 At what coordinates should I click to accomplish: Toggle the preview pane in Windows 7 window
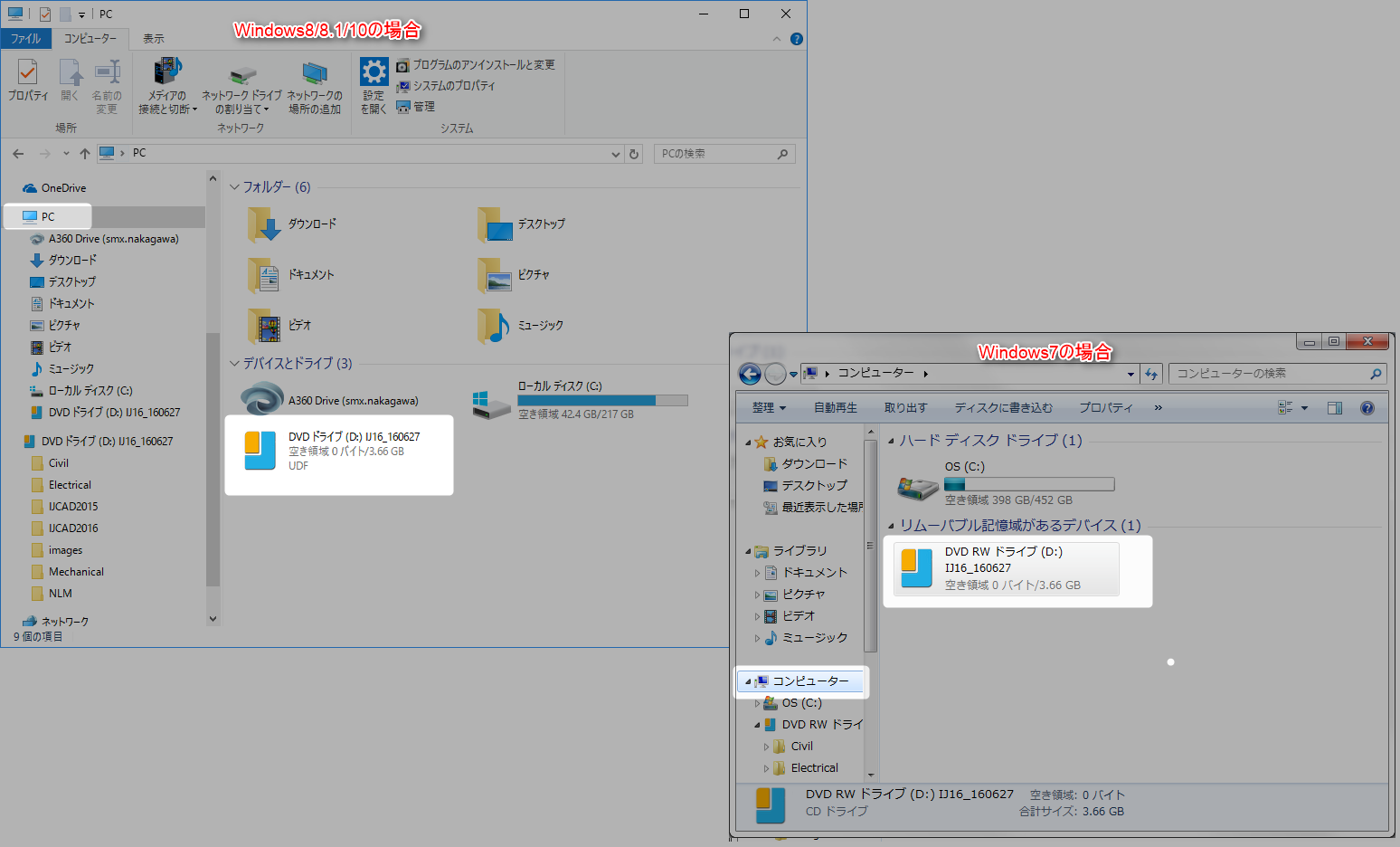click(1335, 408)
